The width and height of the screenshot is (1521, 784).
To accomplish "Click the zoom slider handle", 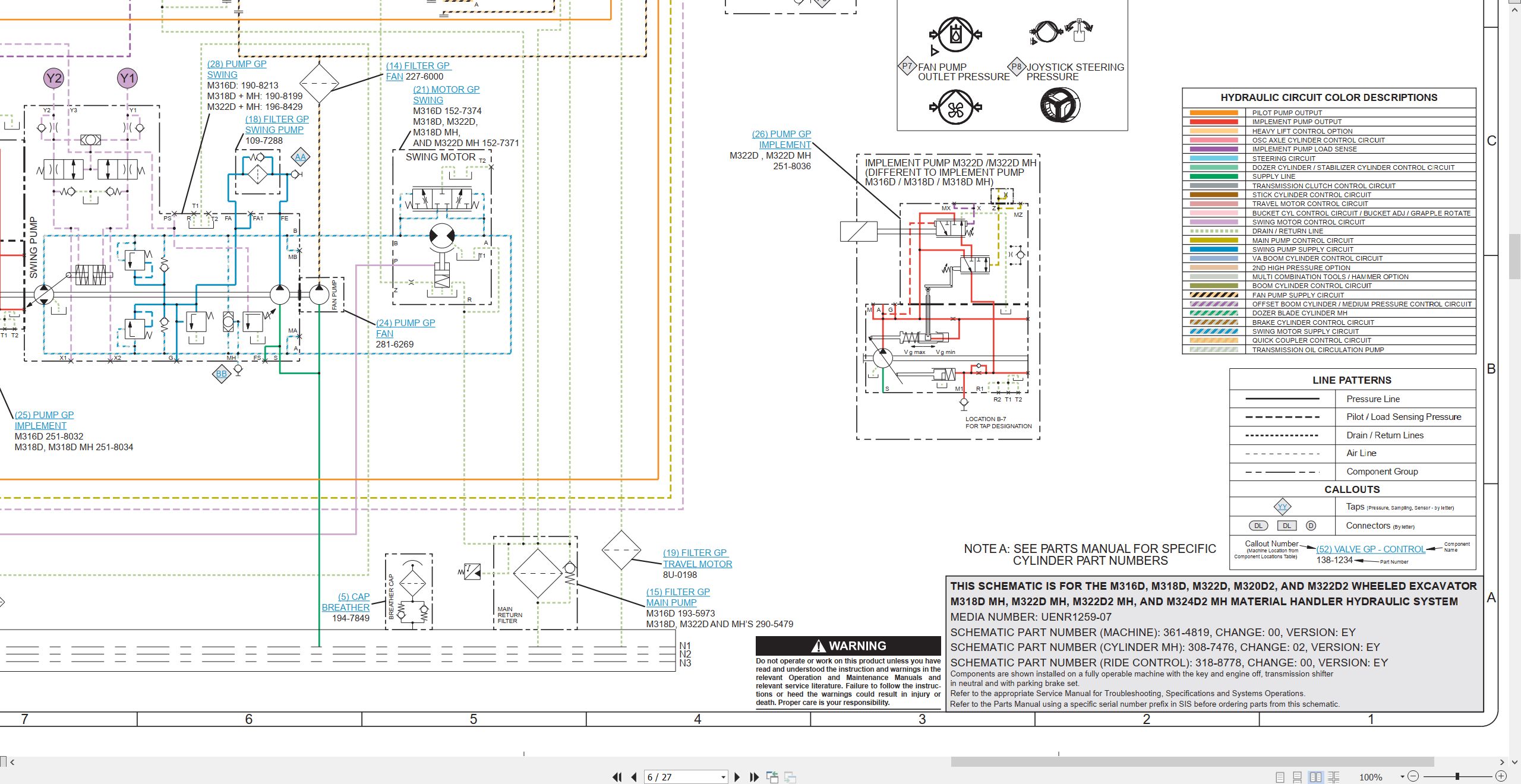I will pyautogui.click(x=1457, y=776).
